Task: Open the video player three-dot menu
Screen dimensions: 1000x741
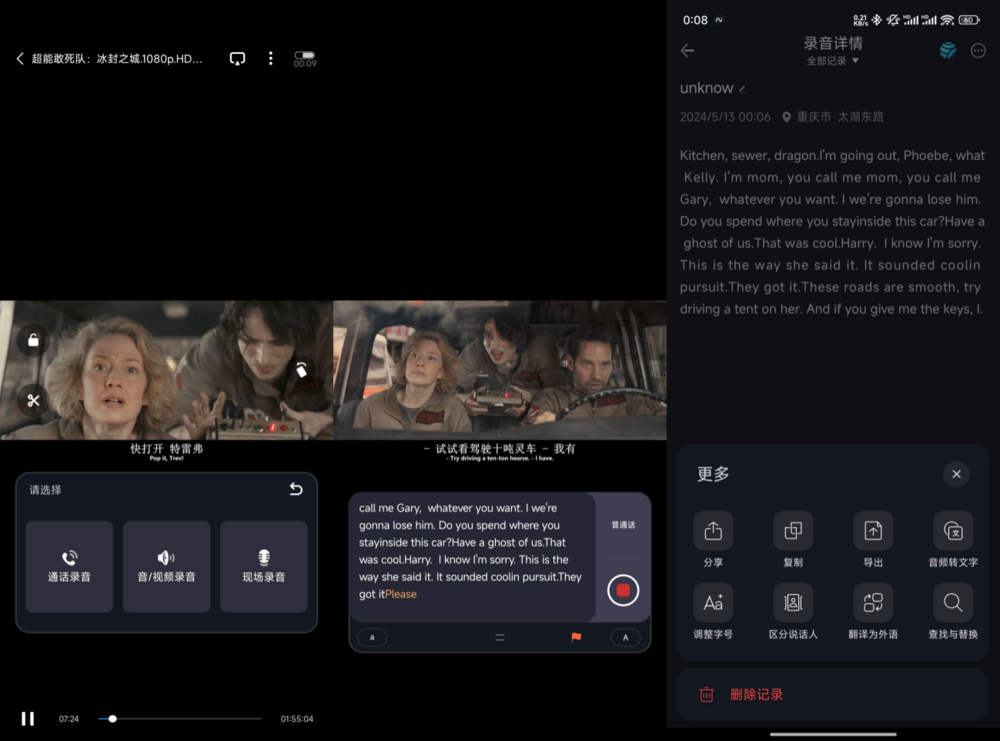Action: [x=271, y=59]
